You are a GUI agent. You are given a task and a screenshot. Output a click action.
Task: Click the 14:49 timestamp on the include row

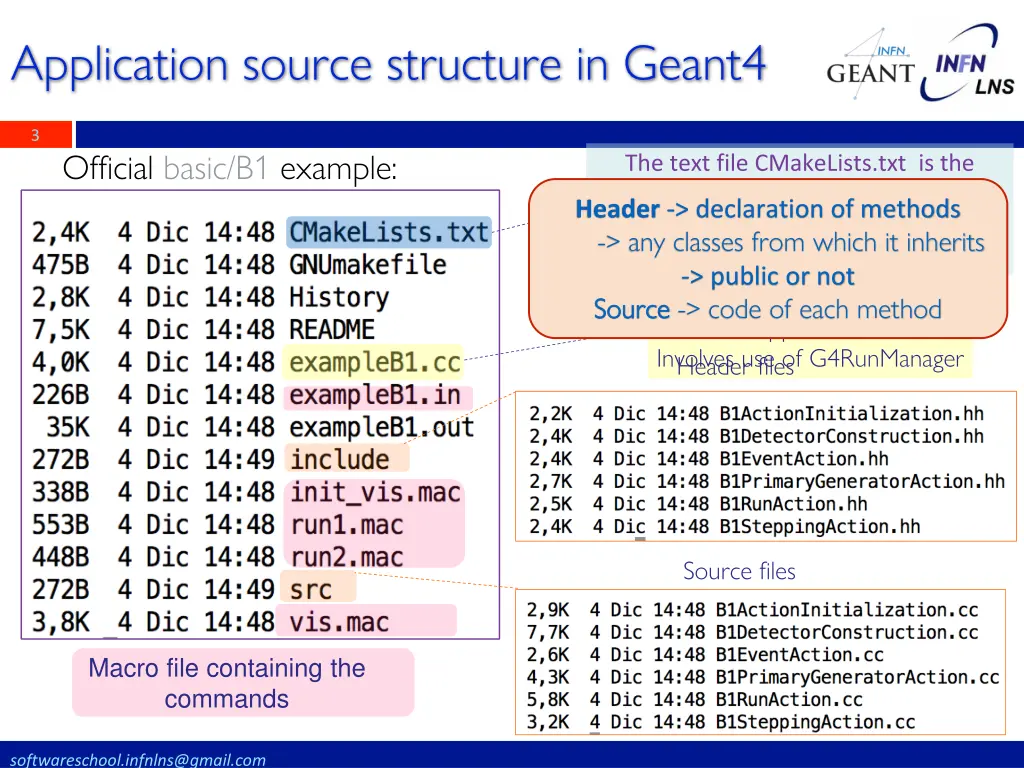click(x=239, y=459)
